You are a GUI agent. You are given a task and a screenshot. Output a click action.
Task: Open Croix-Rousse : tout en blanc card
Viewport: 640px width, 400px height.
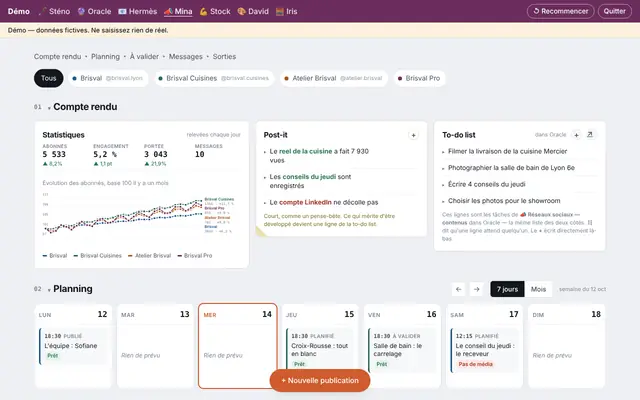tap(320, 350)
